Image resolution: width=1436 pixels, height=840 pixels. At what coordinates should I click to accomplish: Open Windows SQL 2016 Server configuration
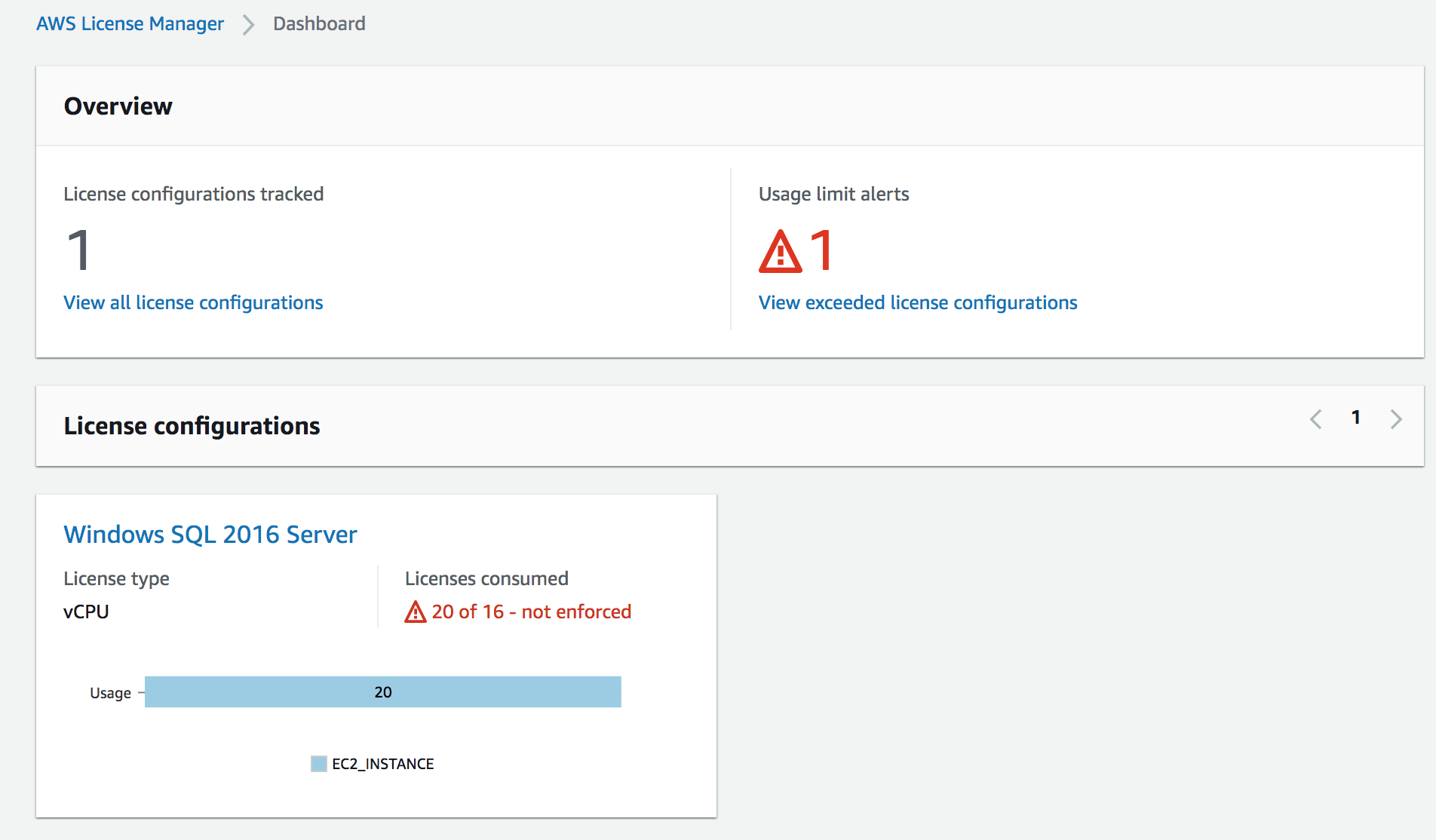tap(210, 534)
